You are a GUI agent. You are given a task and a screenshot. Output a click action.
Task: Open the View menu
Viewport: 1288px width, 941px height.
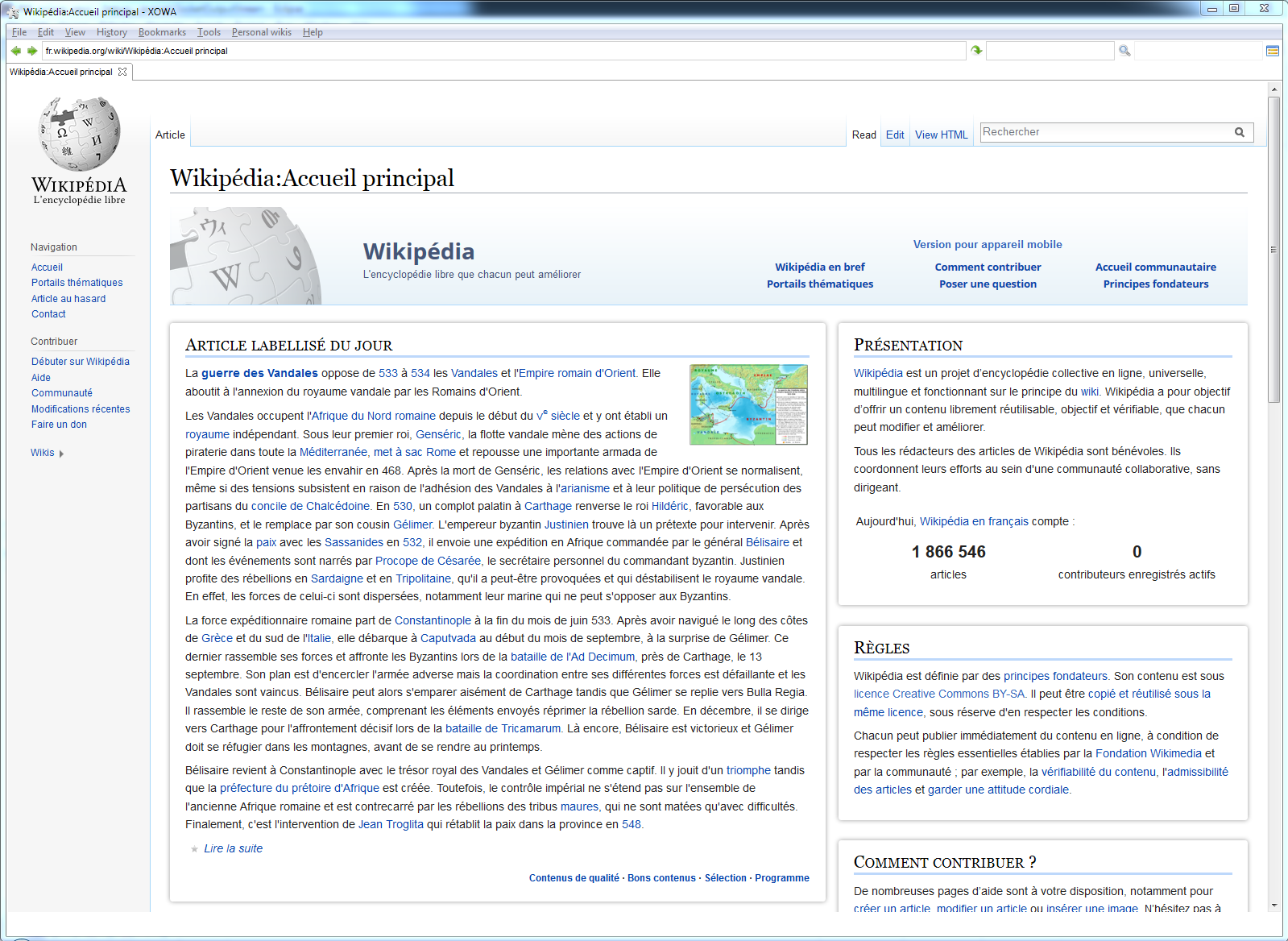click(x=75, y=32)
